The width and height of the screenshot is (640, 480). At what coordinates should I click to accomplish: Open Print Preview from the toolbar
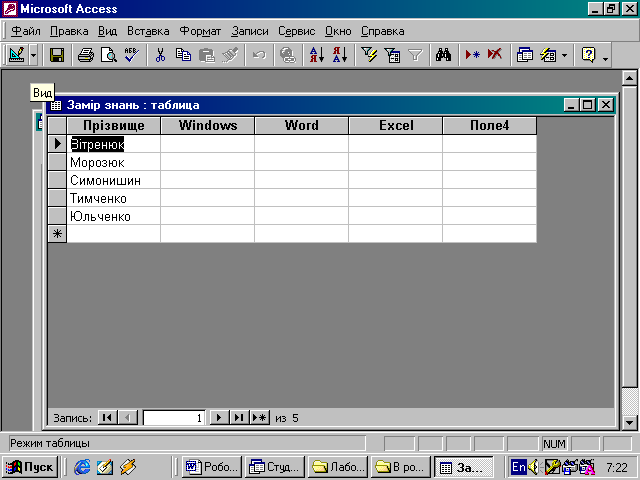pyautogui.click(x=109, y=55)
